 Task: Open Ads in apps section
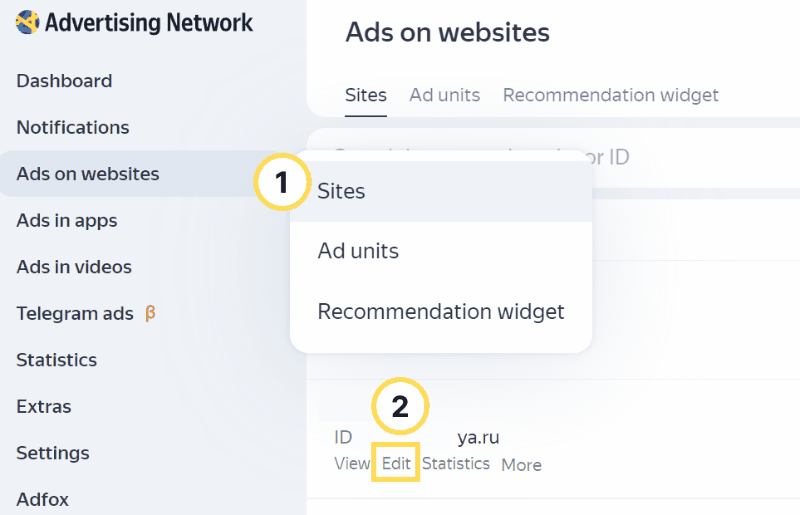(67, 220)
